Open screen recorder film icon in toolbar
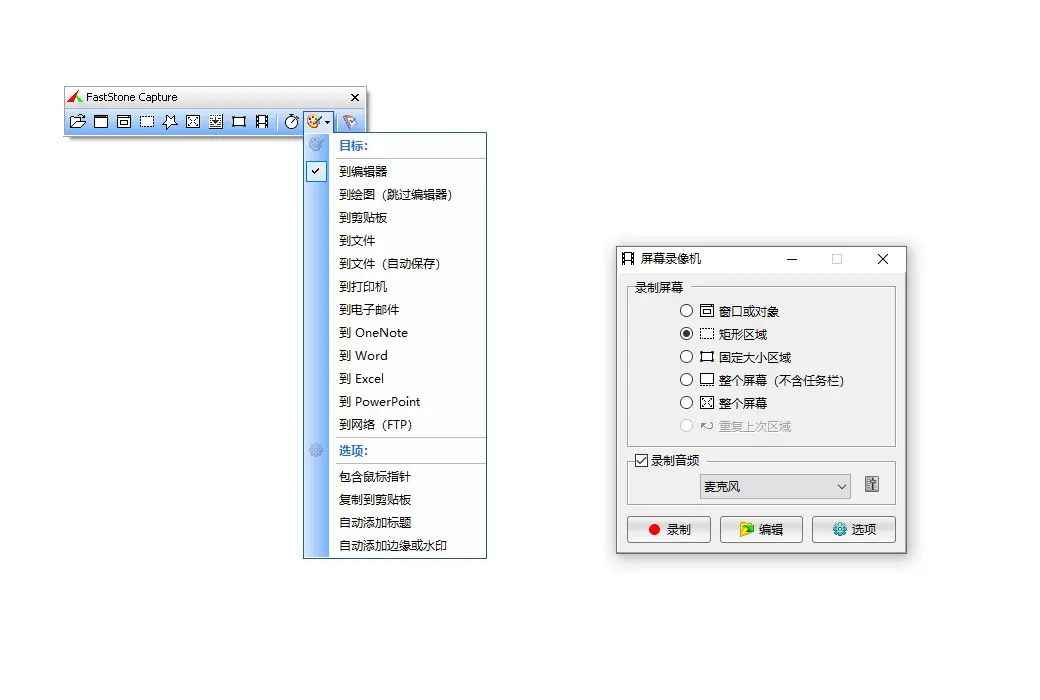The height and width of the screenshot is (700, 1040). [x=262, y=121]
